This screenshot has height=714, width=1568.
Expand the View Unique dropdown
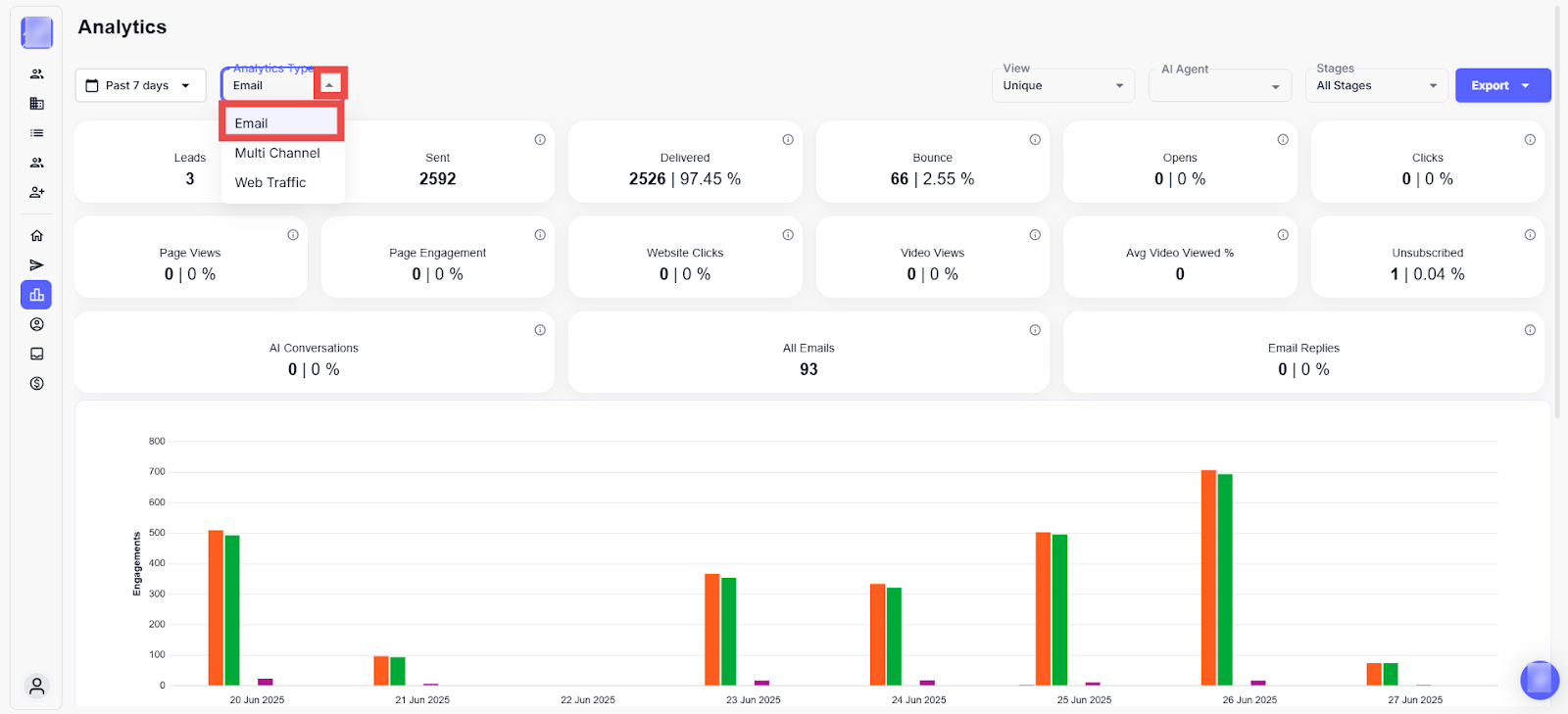pos(1063,86)
